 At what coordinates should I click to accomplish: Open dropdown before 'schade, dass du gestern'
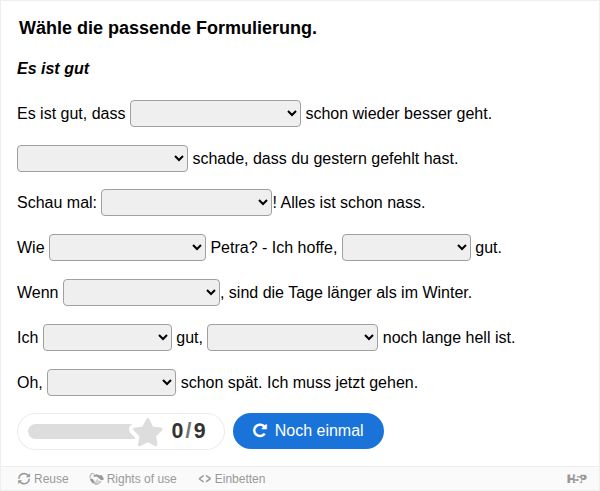(x=102, y=158)
